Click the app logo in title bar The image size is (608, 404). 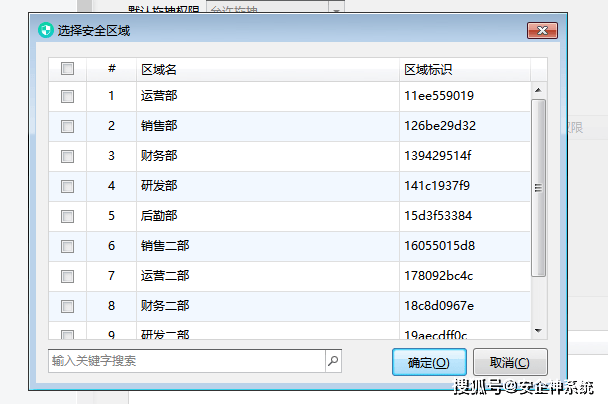click(x=45, y=30)
